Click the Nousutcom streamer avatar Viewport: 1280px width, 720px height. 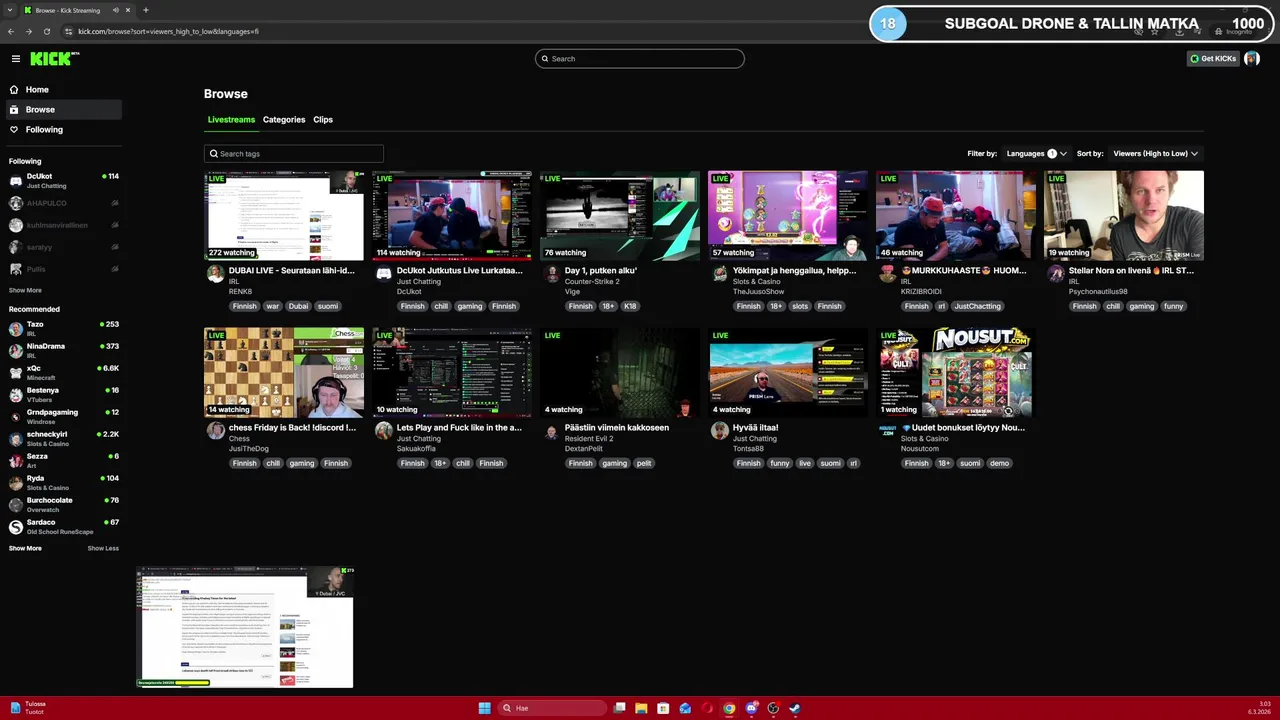click(x=887, y=431)
